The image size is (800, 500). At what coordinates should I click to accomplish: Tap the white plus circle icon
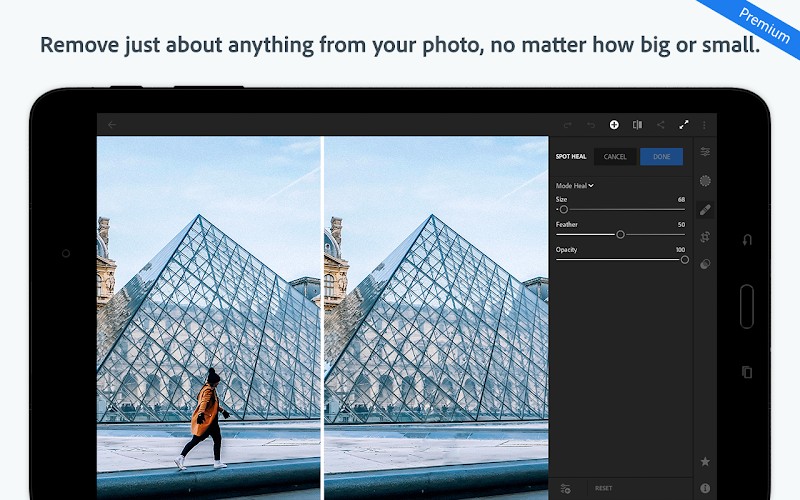point(614,125)
